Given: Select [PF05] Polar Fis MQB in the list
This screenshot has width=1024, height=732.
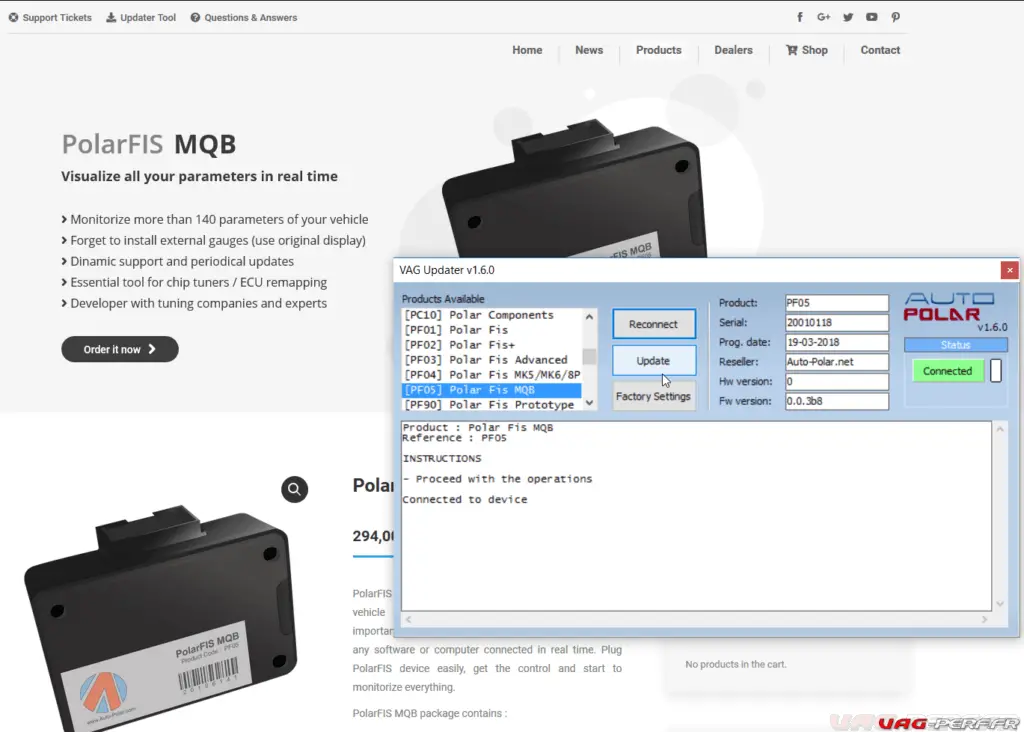Looking at the screenshot, I should [491, 390].
